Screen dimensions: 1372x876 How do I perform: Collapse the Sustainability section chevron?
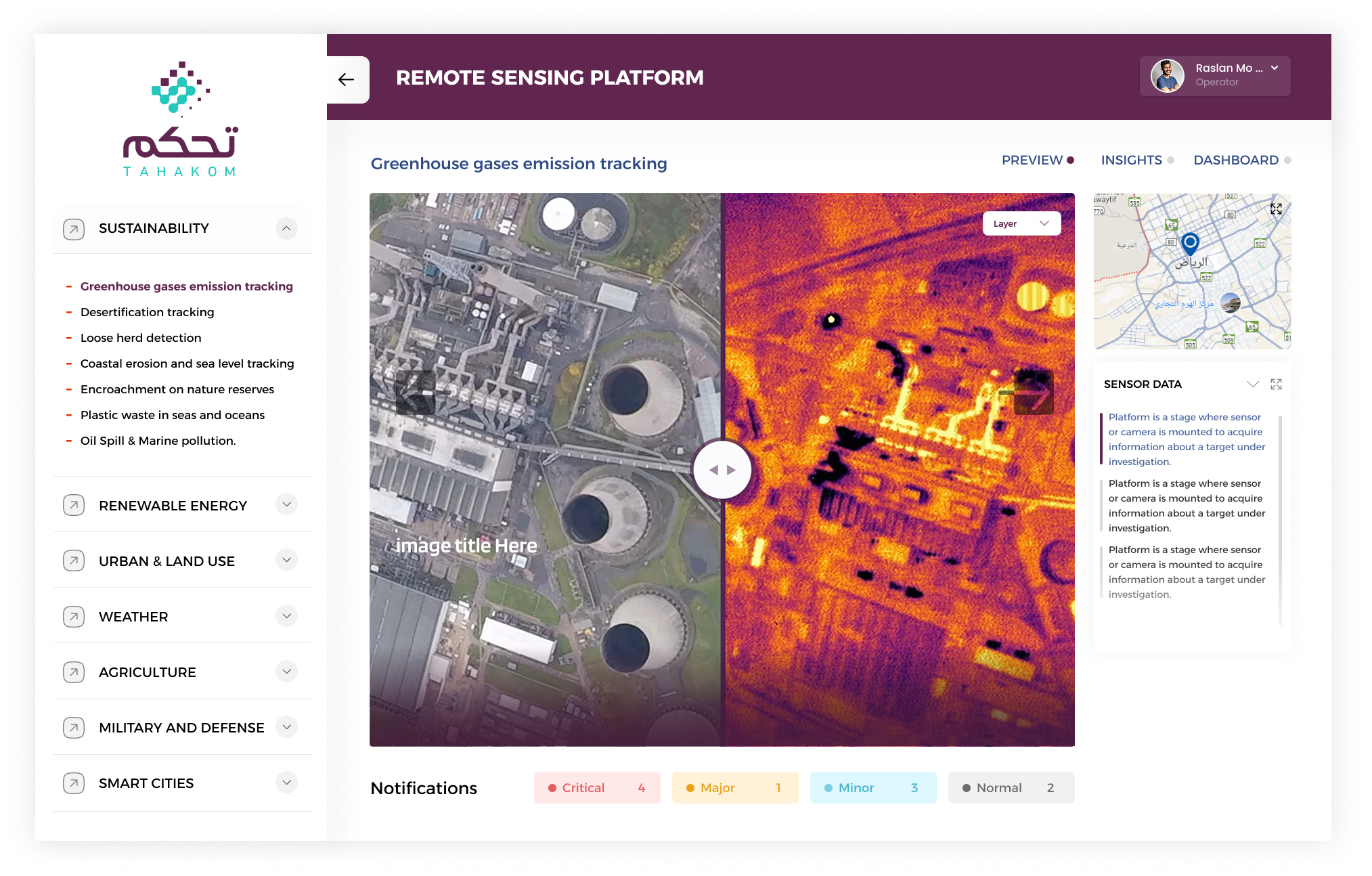pyautogui.click(x=286, y=228)
